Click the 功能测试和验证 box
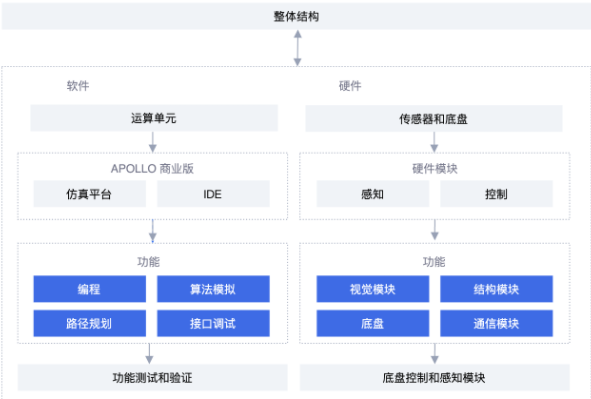 coord(153,378)
